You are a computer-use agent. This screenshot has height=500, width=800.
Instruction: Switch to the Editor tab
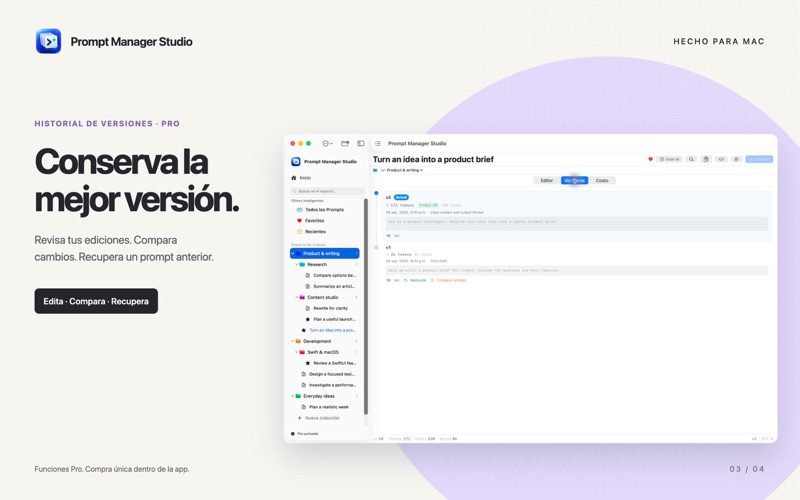pos(546,181)
